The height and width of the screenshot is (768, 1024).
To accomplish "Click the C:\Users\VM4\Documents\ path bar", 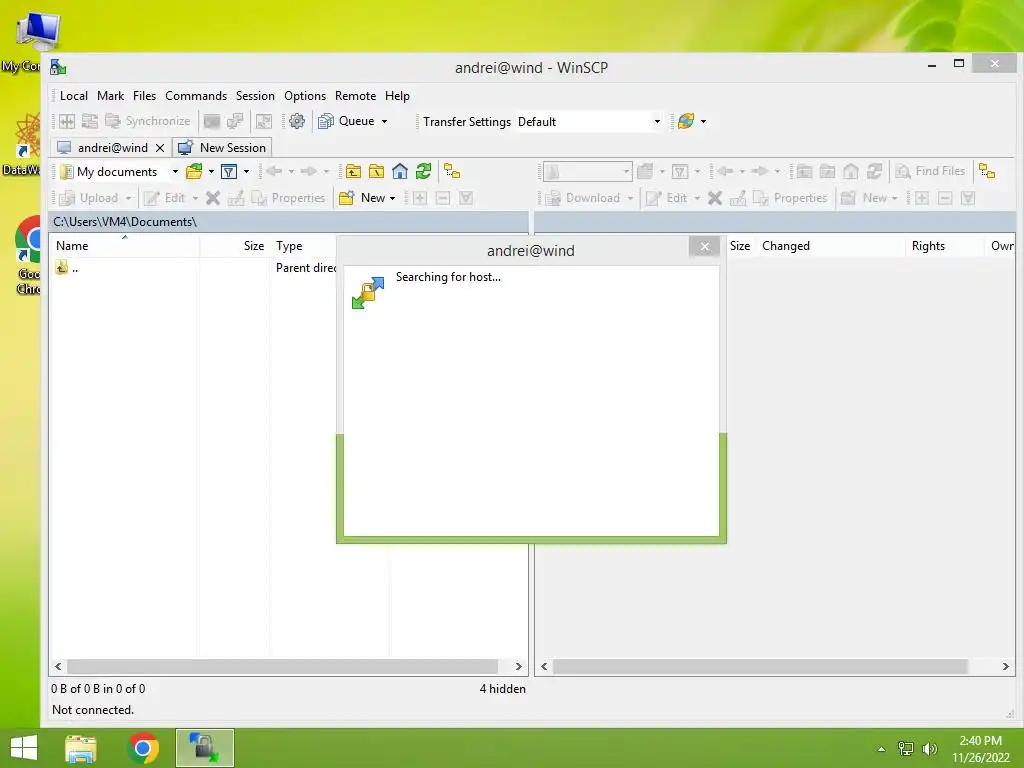I will 288,222.
